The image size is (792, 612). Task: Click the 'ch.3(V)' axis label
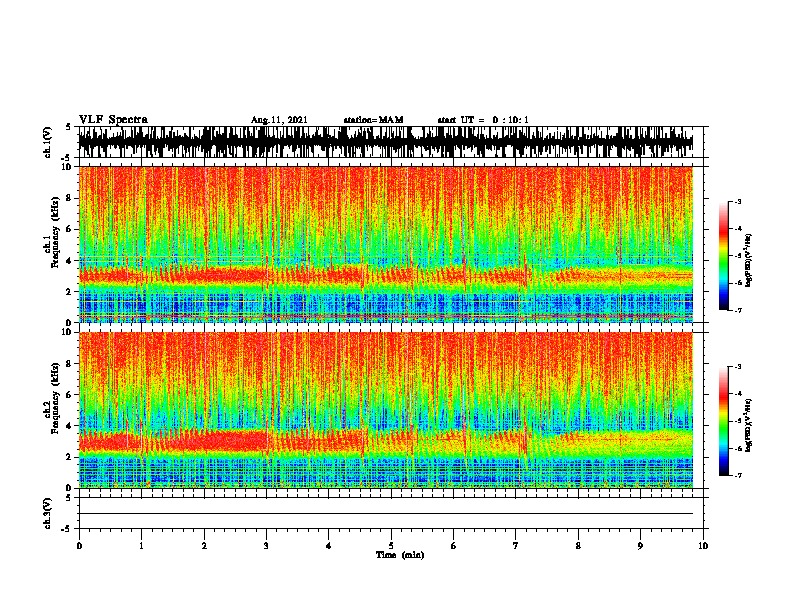pyautogui.click(x=48, y=513)
